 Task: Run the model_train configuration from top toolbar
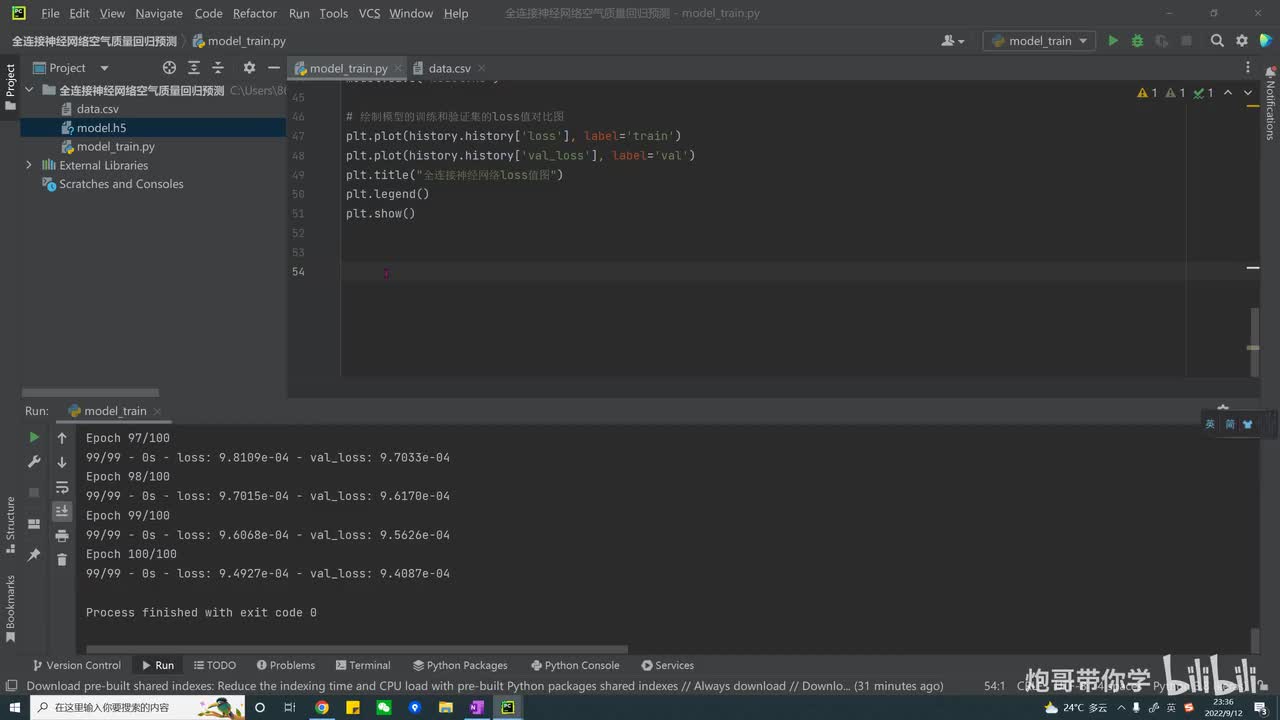click(x=1113, y=41)
